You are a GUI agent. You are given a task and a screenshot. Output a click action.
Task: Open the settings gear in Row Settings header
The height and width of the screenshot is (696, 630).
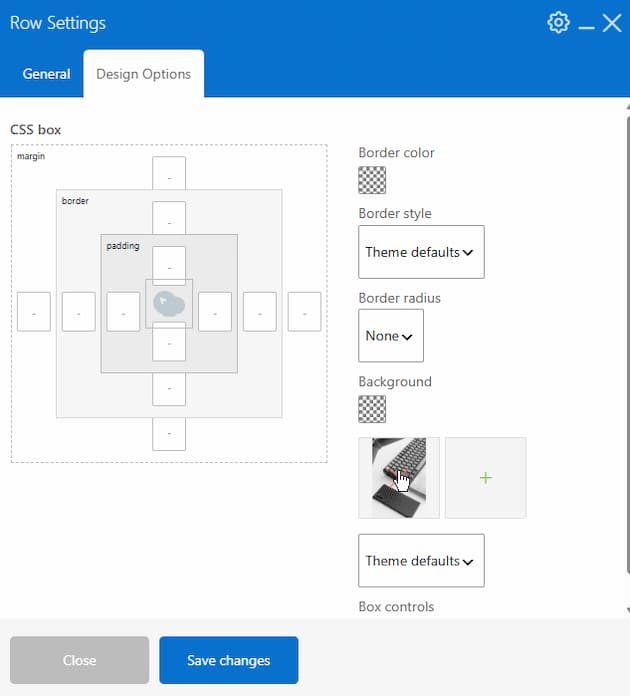[x=558, y=23]
